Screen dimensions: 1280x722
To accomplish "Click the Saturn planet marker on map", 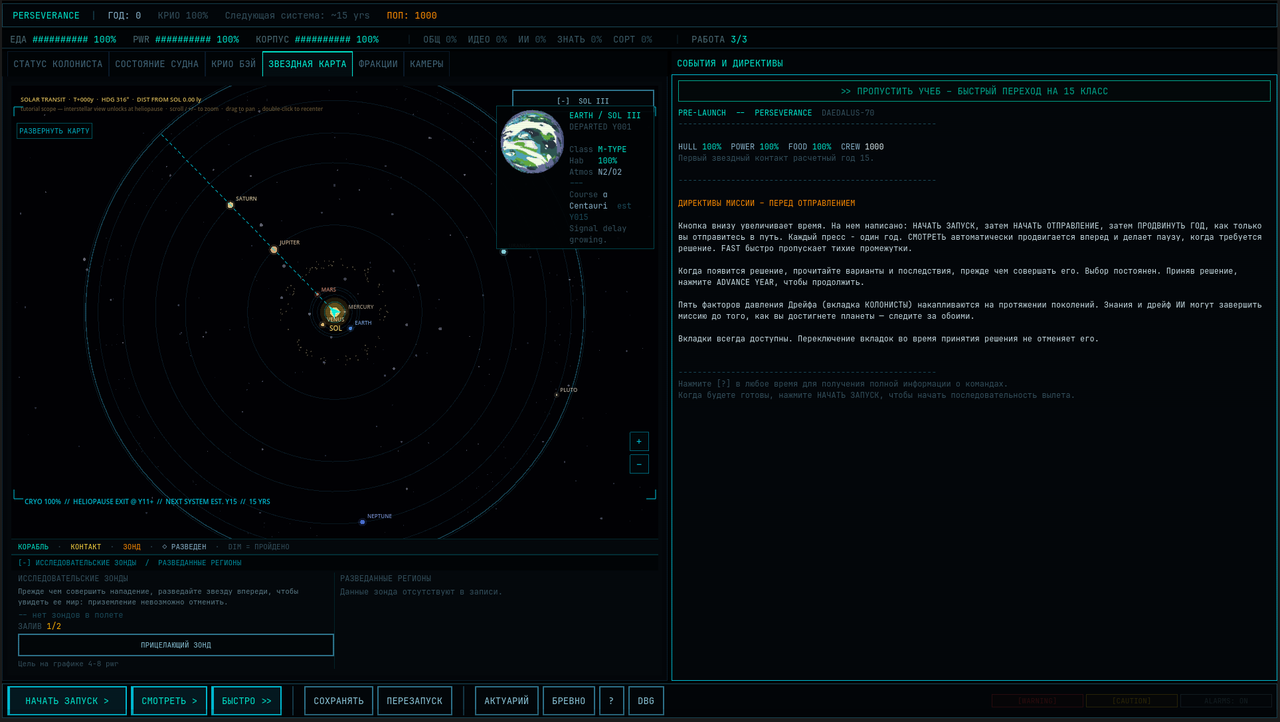I will pyautogui.click(x=230, y=204).
